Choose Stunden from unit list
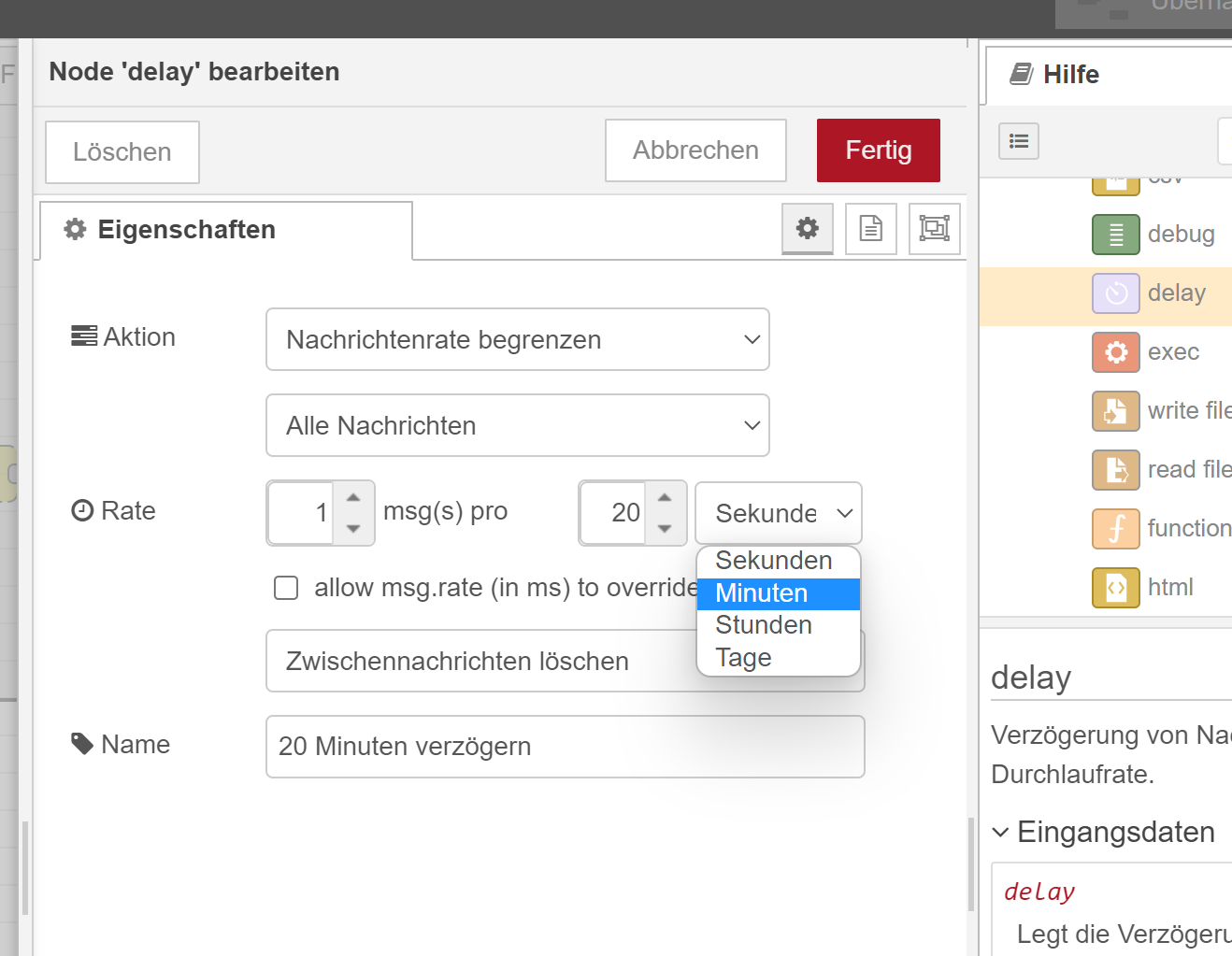The image size is (1232, 956). click(779, 625)
